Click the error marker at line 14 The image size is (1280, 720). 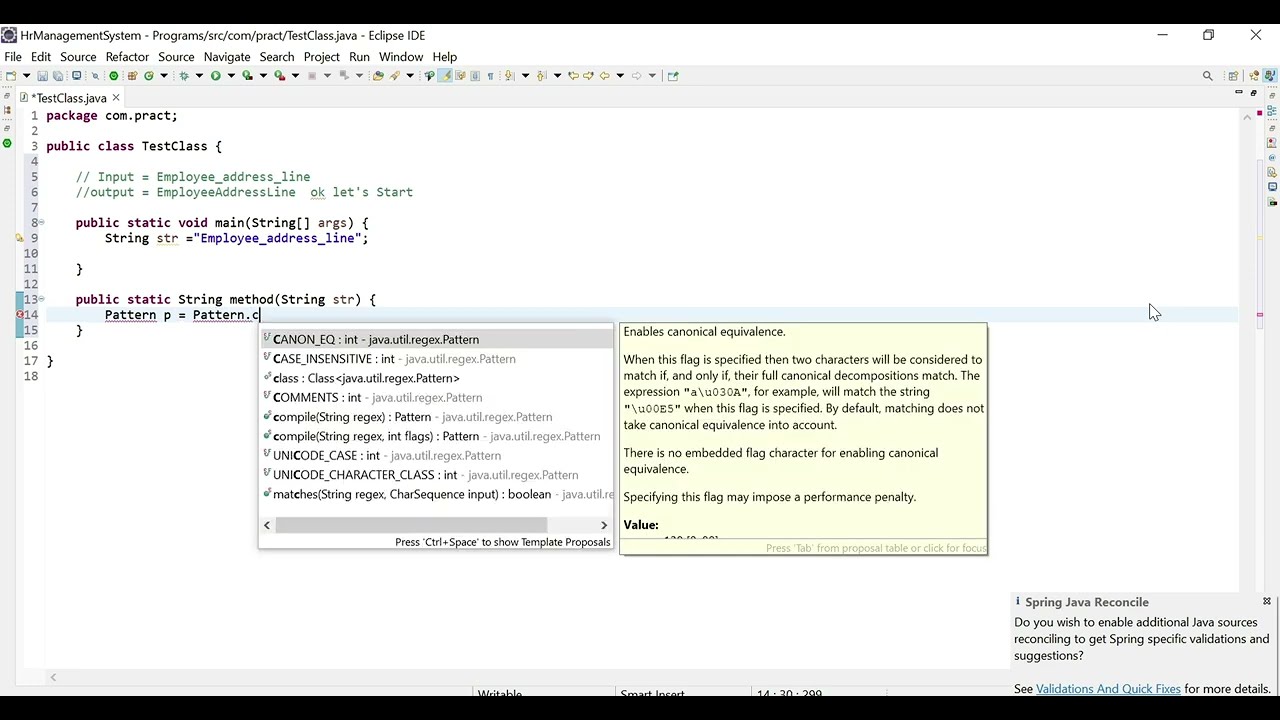19,315
